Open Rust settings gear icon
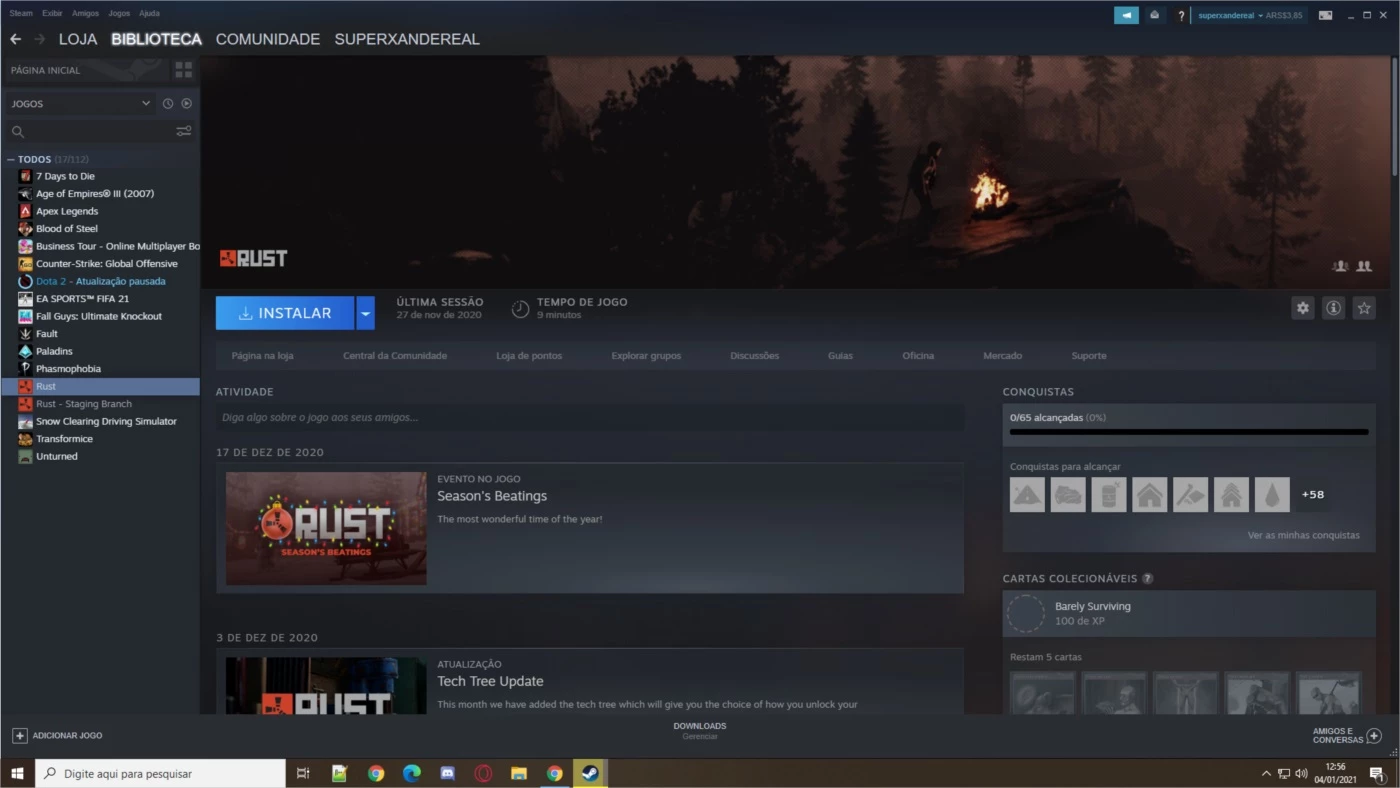Viewport: 1400px width, 788px height. click(x=1302, y=308)
